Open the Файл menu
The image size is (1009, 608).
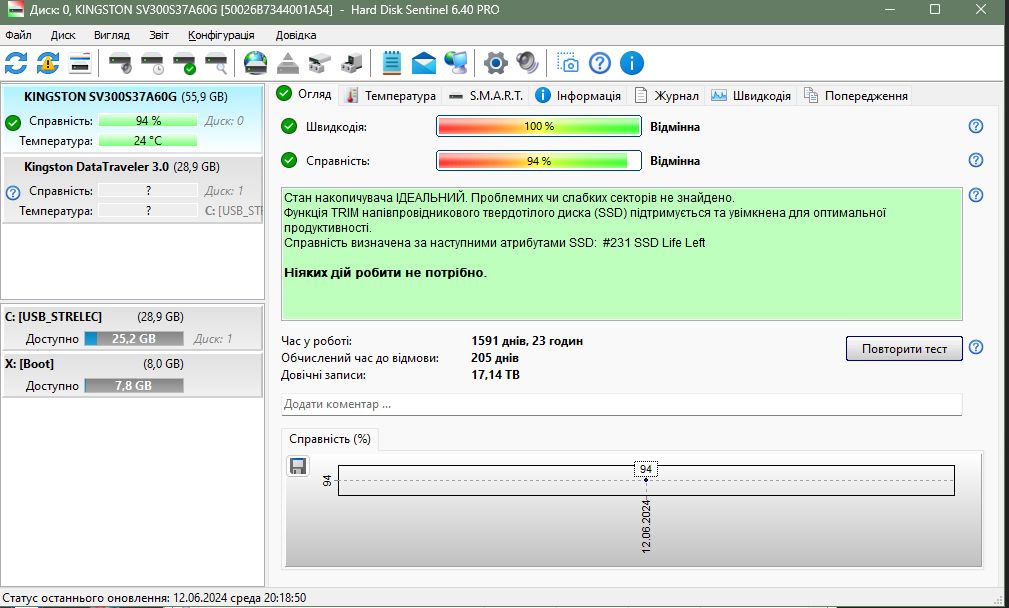18,35
